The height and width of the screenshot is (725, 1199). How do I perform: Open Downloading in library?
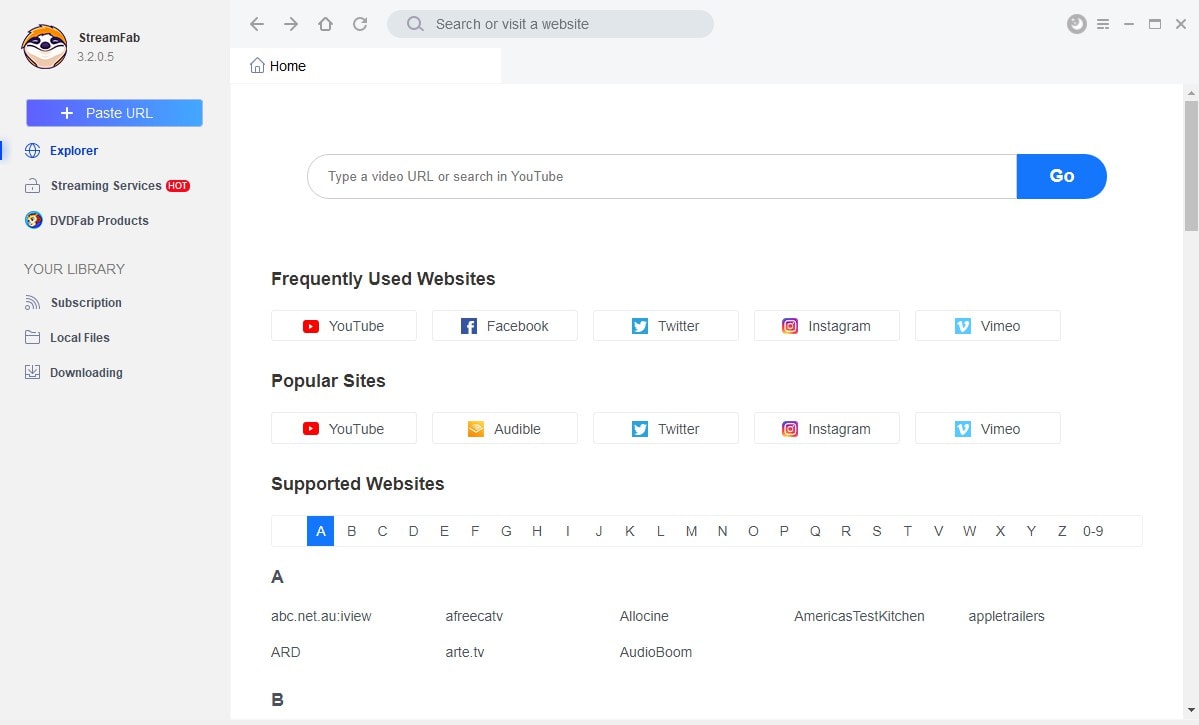(86, 372)
